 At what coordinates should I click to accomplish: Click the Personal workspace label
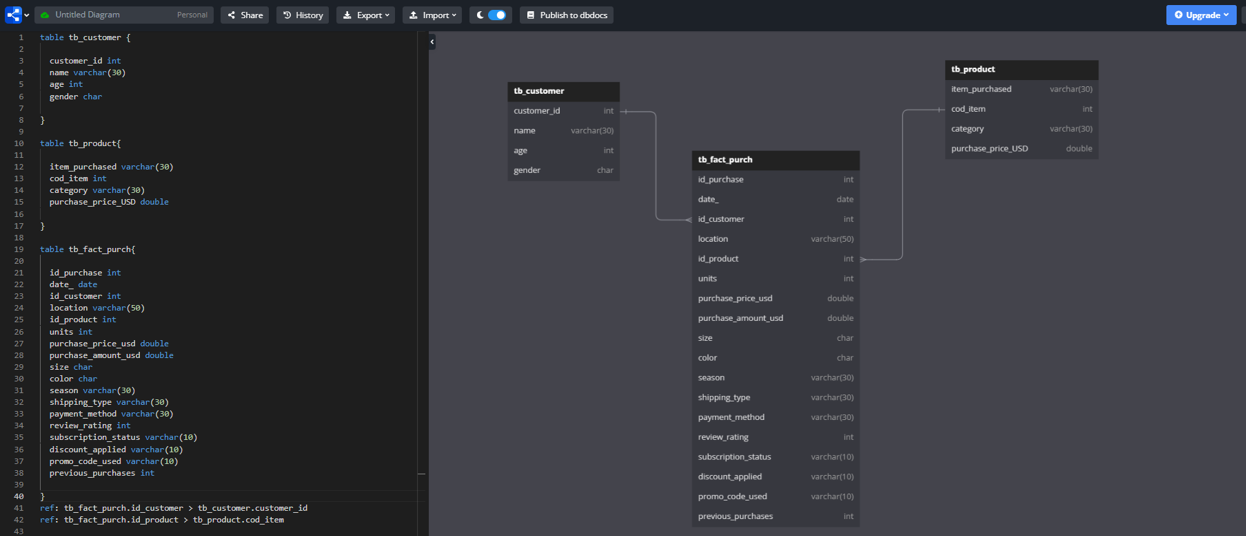click(192, 15)
